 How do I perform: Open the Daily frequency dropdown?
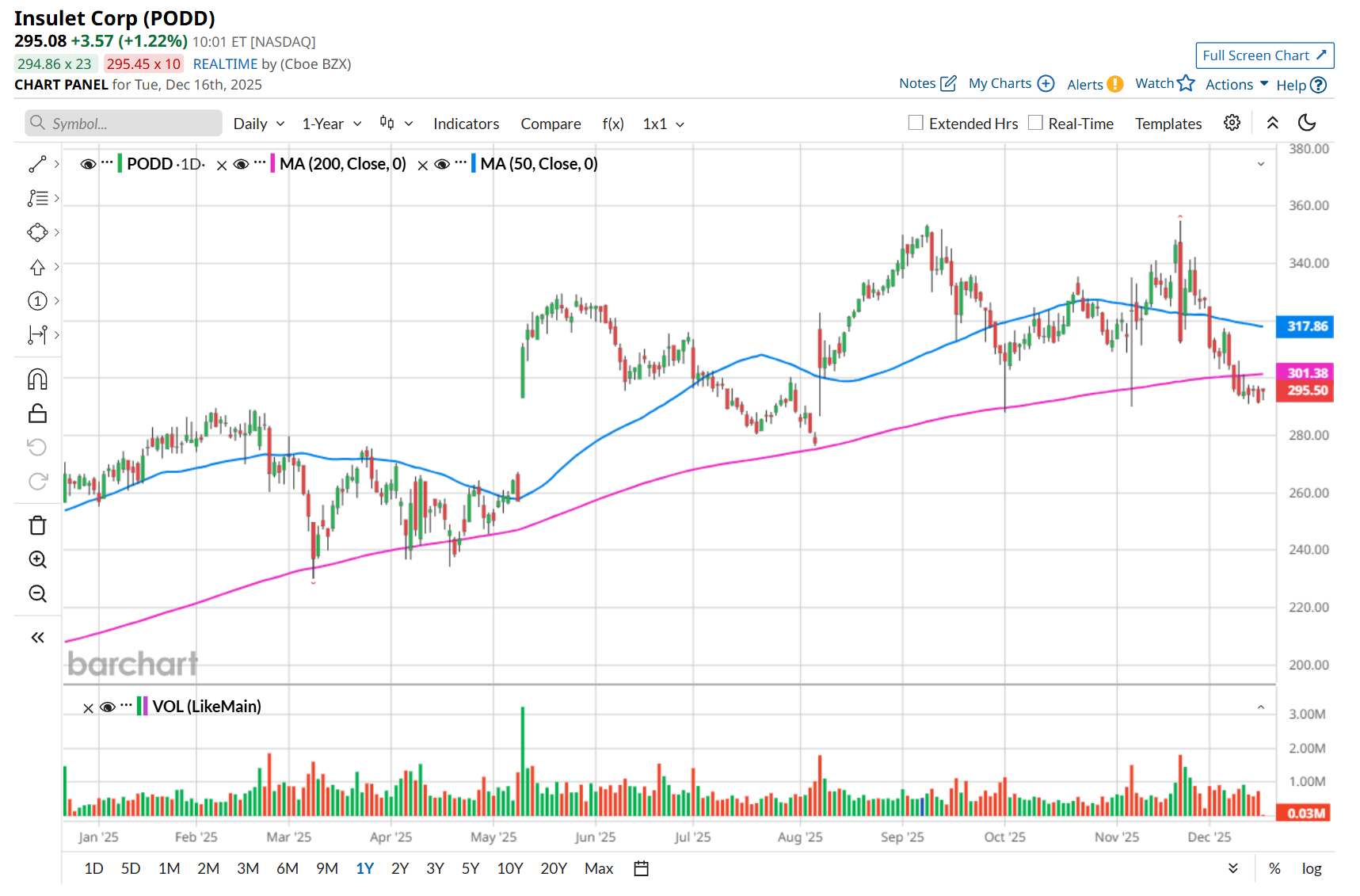click(258, 124)
